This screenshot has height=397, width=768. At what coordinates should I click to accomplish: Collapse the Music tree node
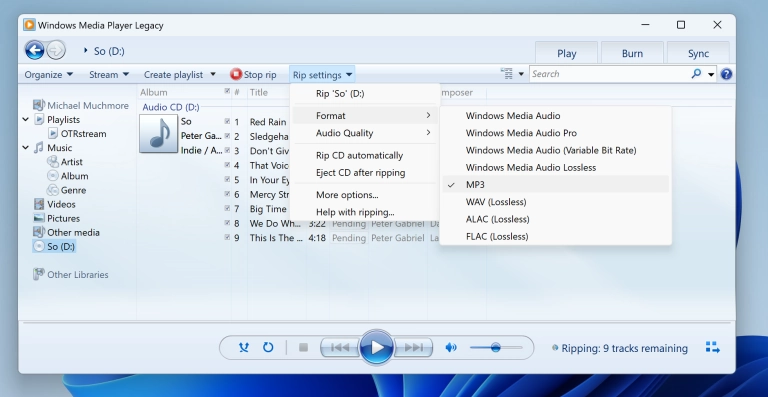[x=25, y=147]
